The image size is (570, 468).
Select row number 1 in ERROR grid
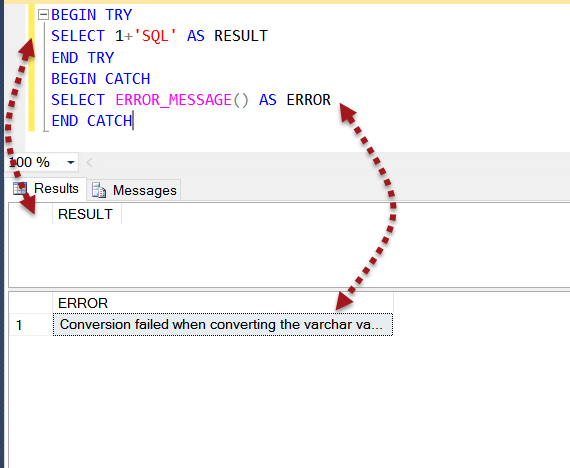pyautogui.click(x=31, y=325)
